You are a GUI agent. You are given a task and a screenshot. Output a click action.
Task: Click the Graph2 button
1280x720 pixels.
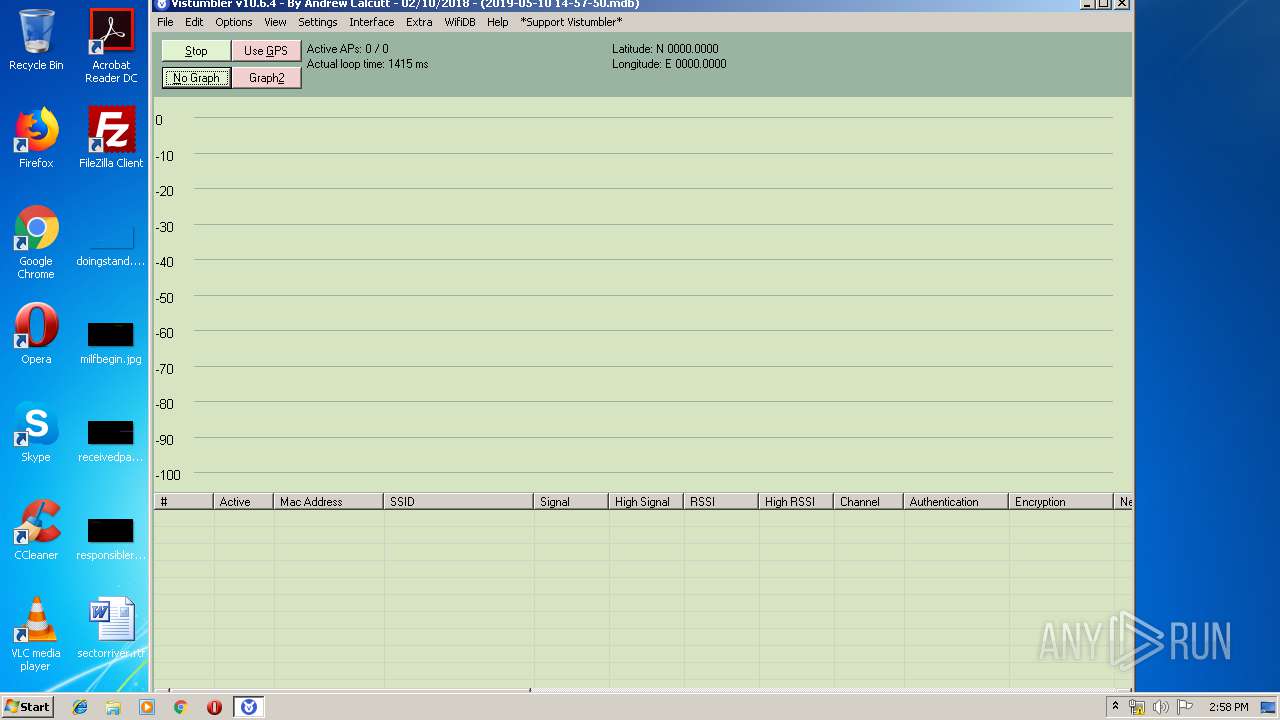pyautogui.click(x=266, y=78)
